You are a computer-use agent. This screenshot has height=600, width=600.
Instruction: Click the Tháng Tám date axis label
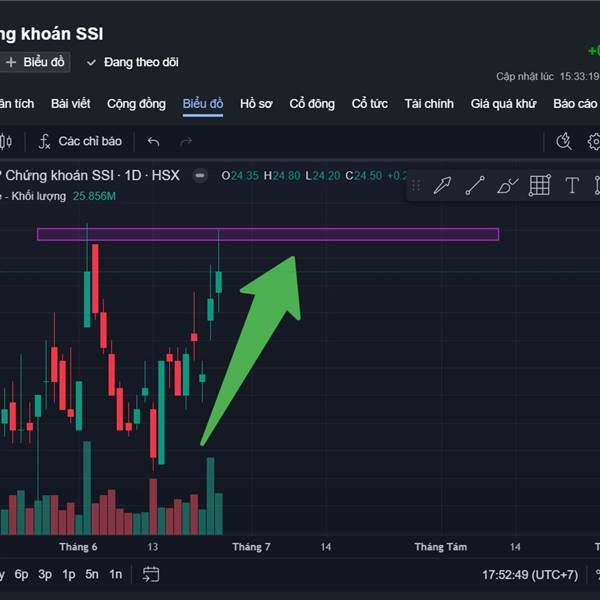pyautogui.click(x=441, y=547)
